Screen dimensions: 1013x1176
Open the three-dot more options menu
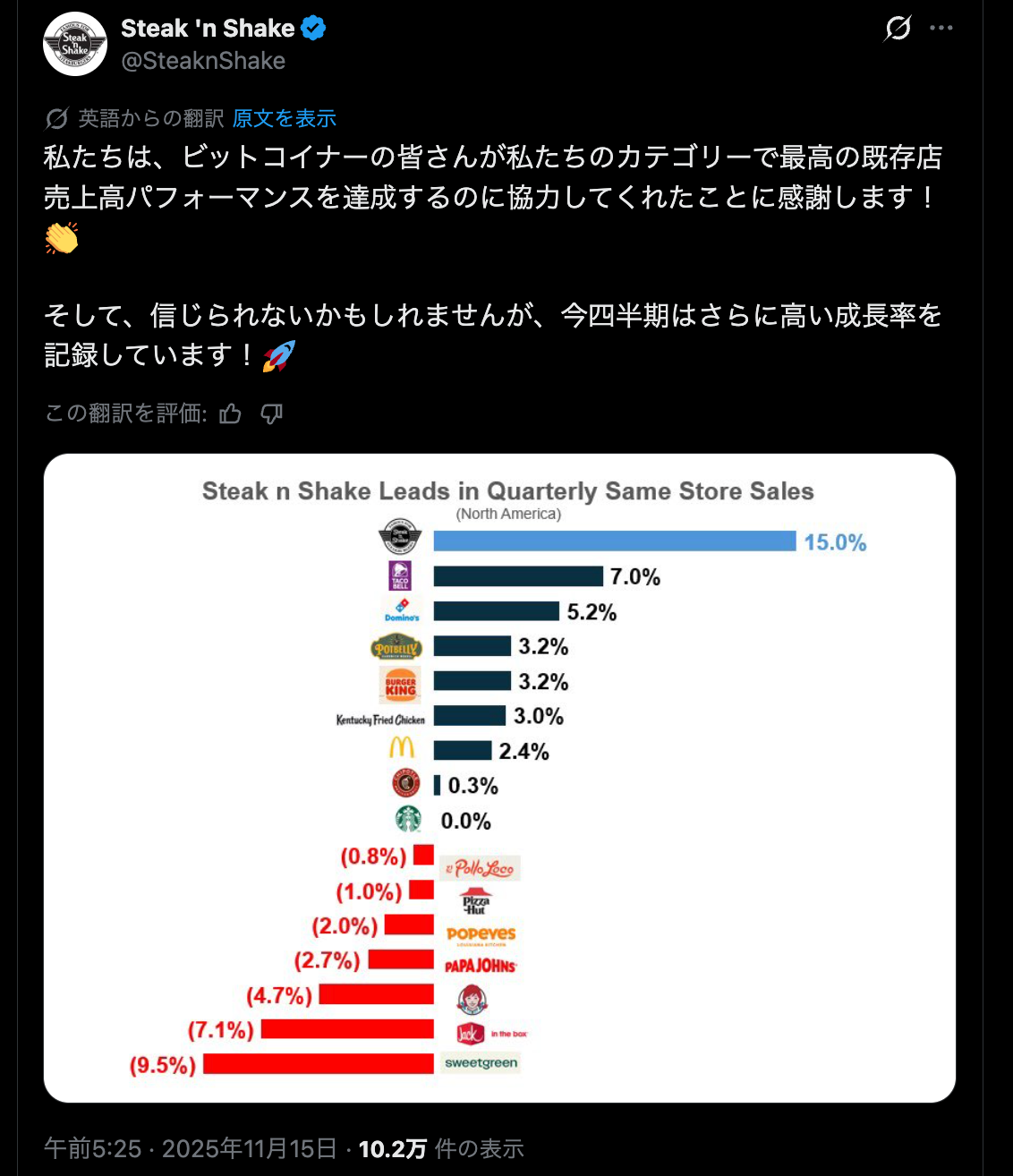pos(941,29)
